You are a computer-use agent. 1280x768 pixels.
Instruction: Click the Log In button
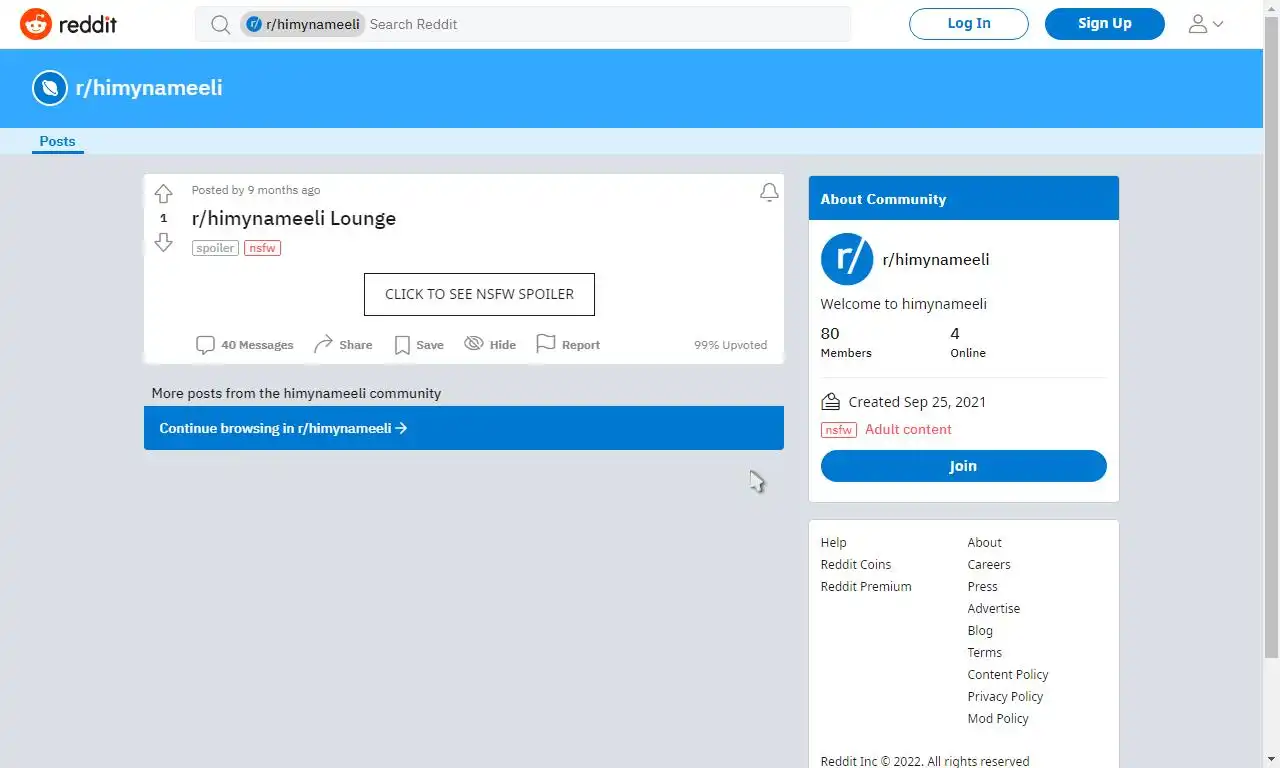pyautogui.click(x=969, y=24)
